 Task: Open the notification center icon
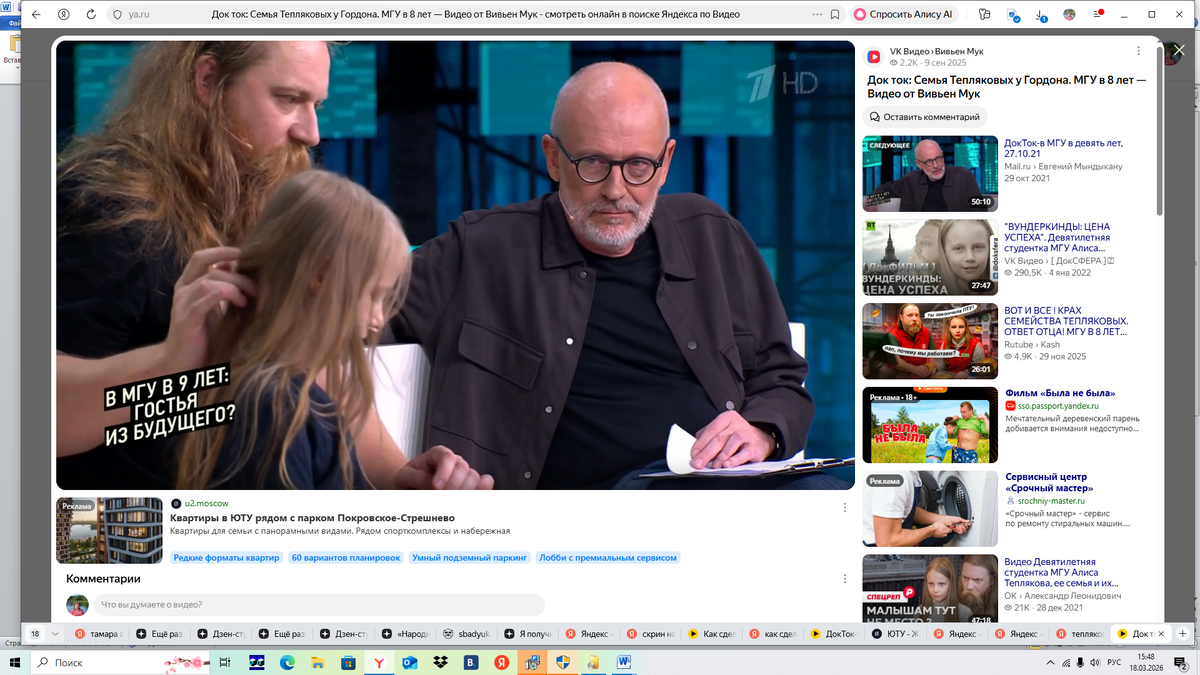(x=1180, y=662)
